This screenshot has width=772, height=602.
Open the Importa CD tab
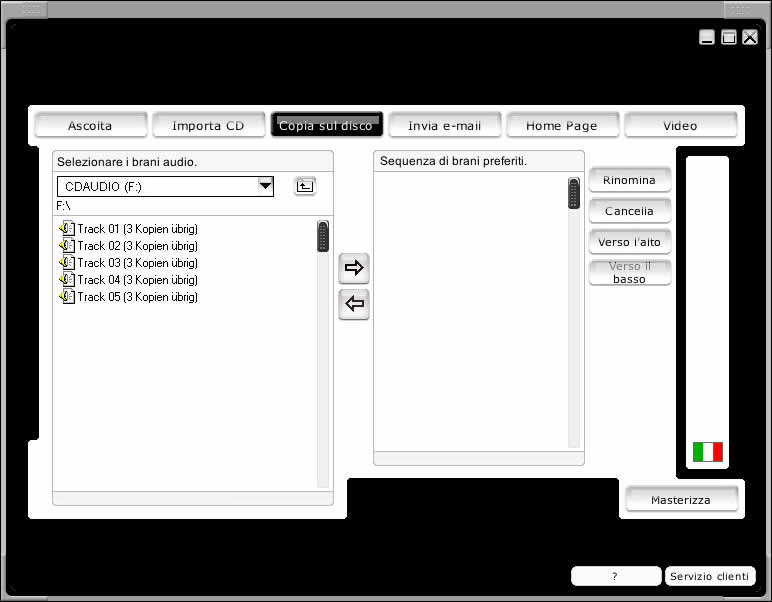click(x=208, y=126)
